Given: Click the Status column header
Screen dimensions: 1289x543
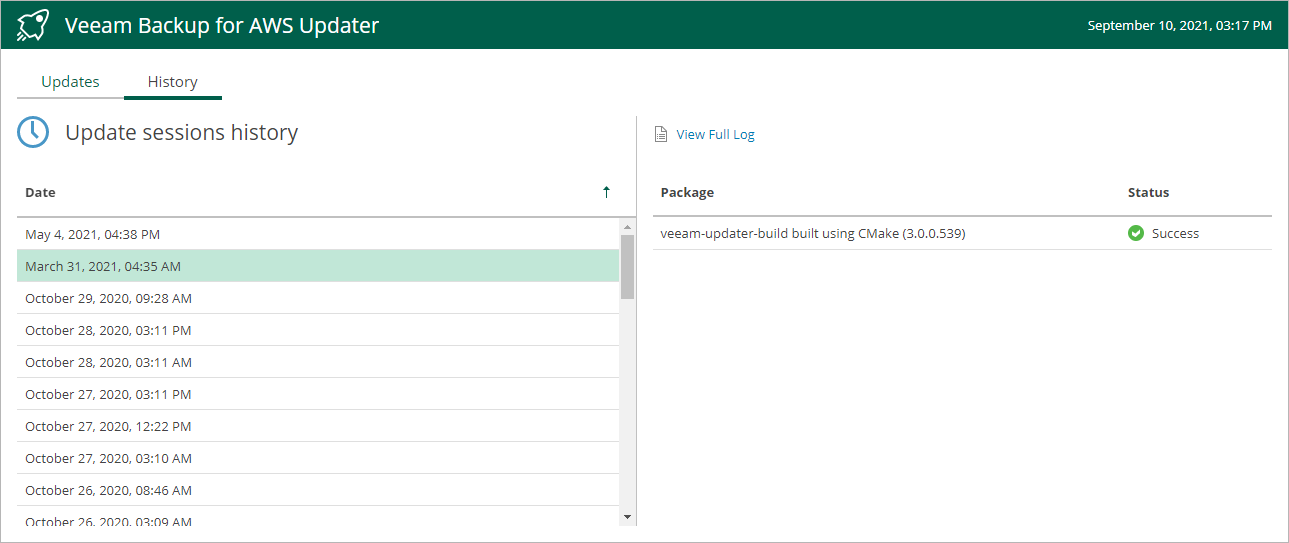Looking at the screenshot, I should pyautogui.click(x=1148, y=192).
